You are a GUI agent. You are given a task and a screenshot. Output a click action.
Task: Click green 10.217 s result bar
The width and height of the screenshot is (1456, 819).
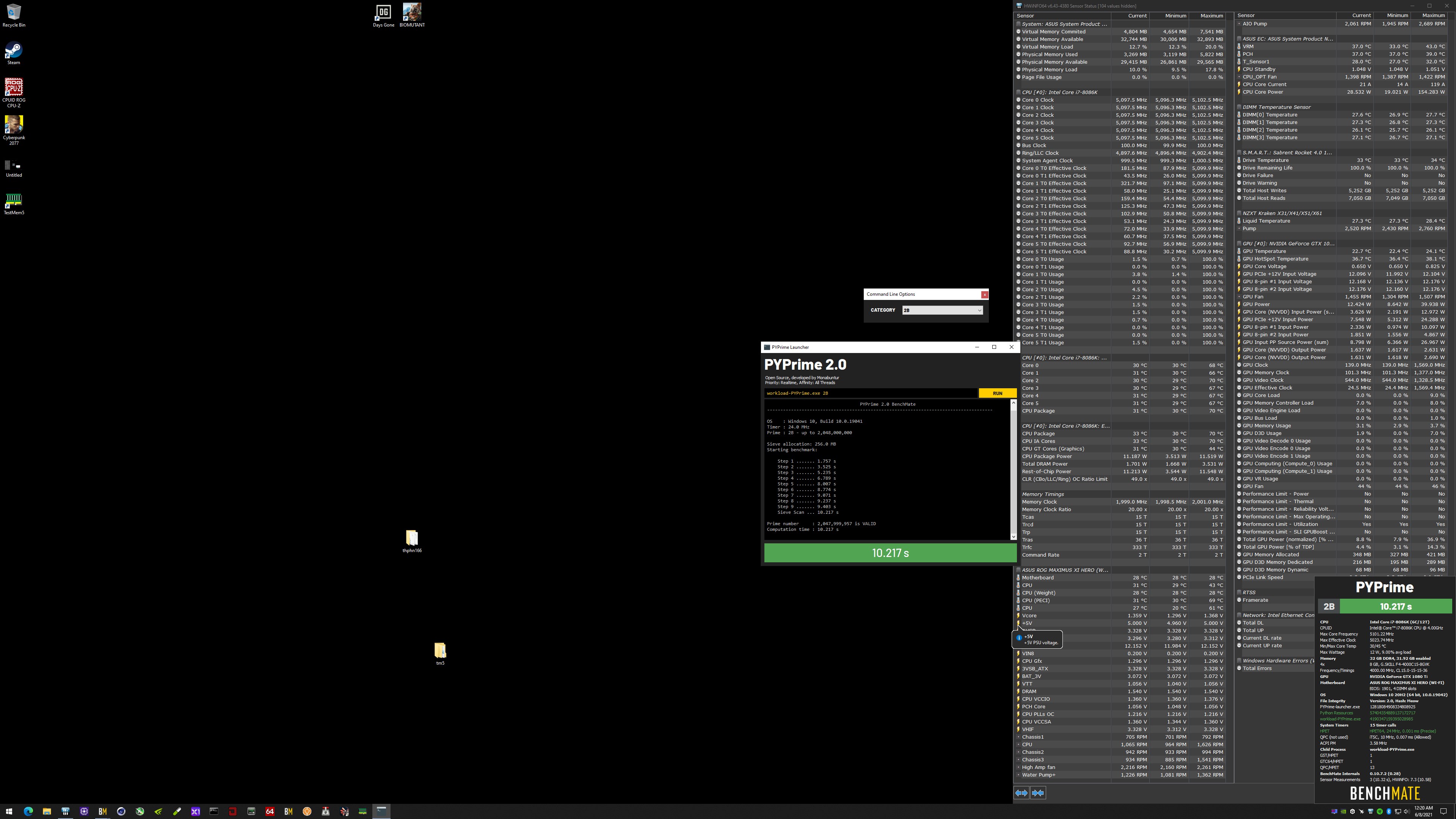pyautogui.click(x=890, y=553)
